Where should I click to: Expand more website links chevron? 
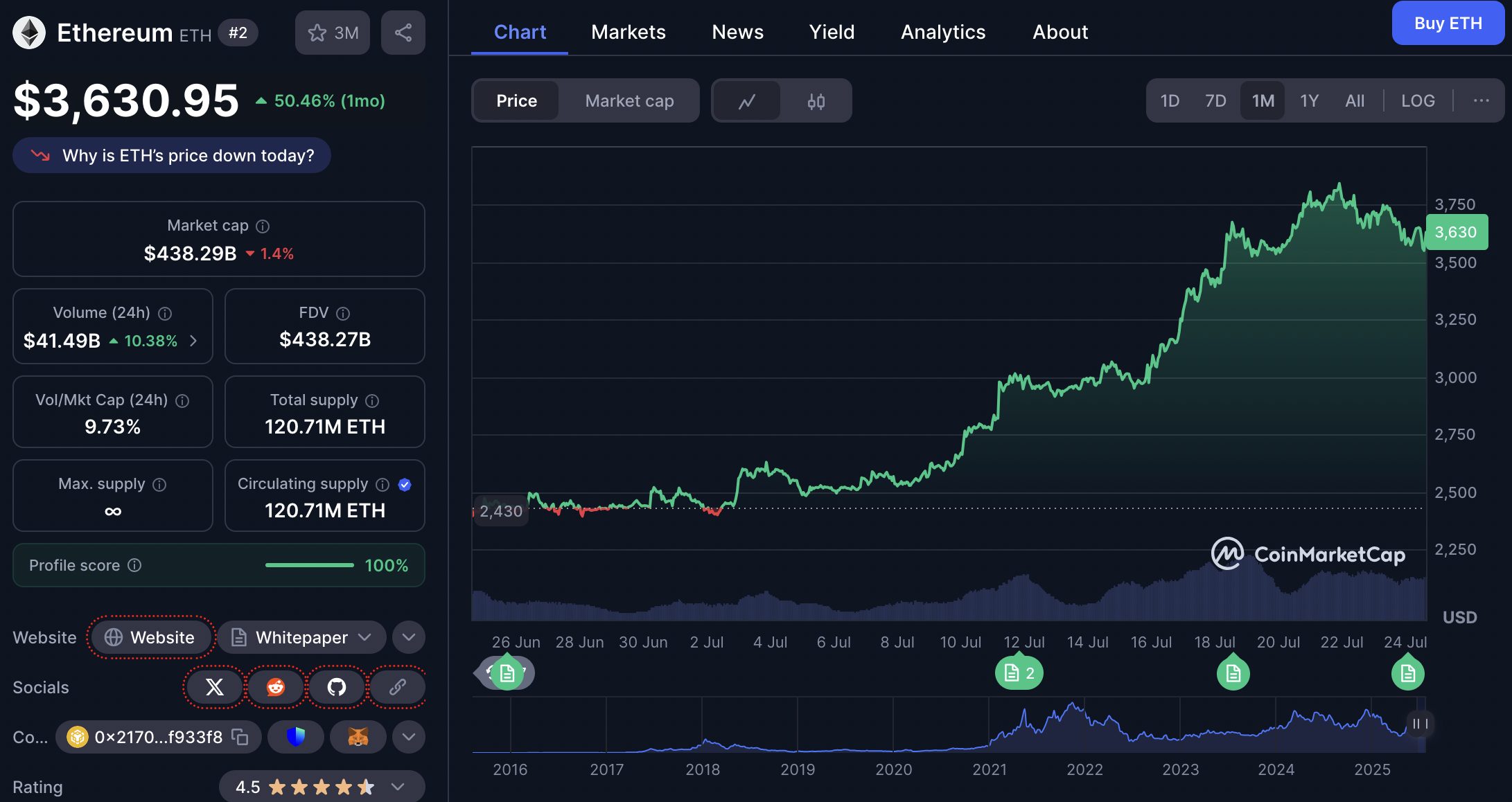click(409, 637)
